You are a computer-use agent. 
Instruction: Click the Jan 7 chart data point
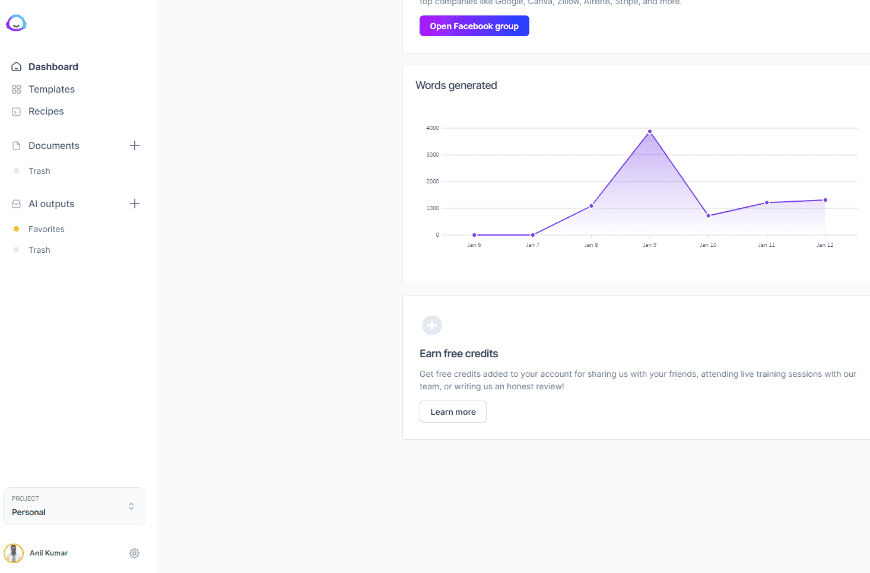[533, 235]
